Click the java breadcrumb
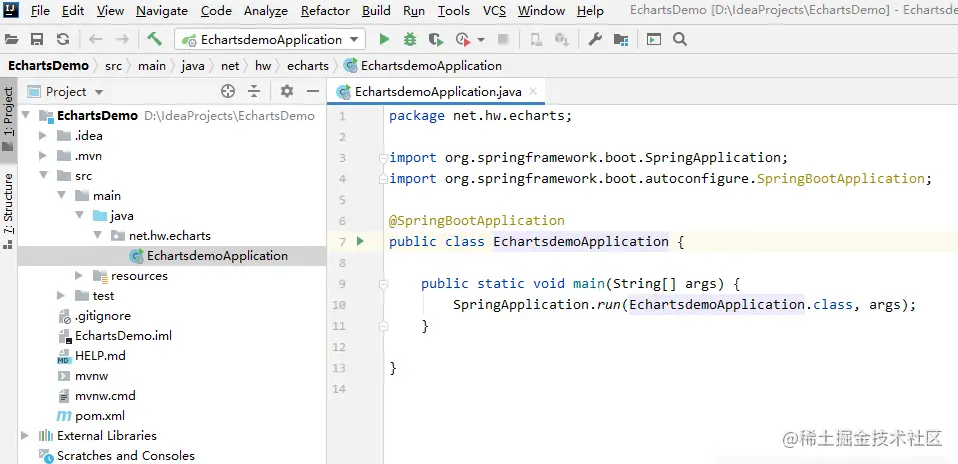This screenshot has width=958, height=464. pos(193,65)
